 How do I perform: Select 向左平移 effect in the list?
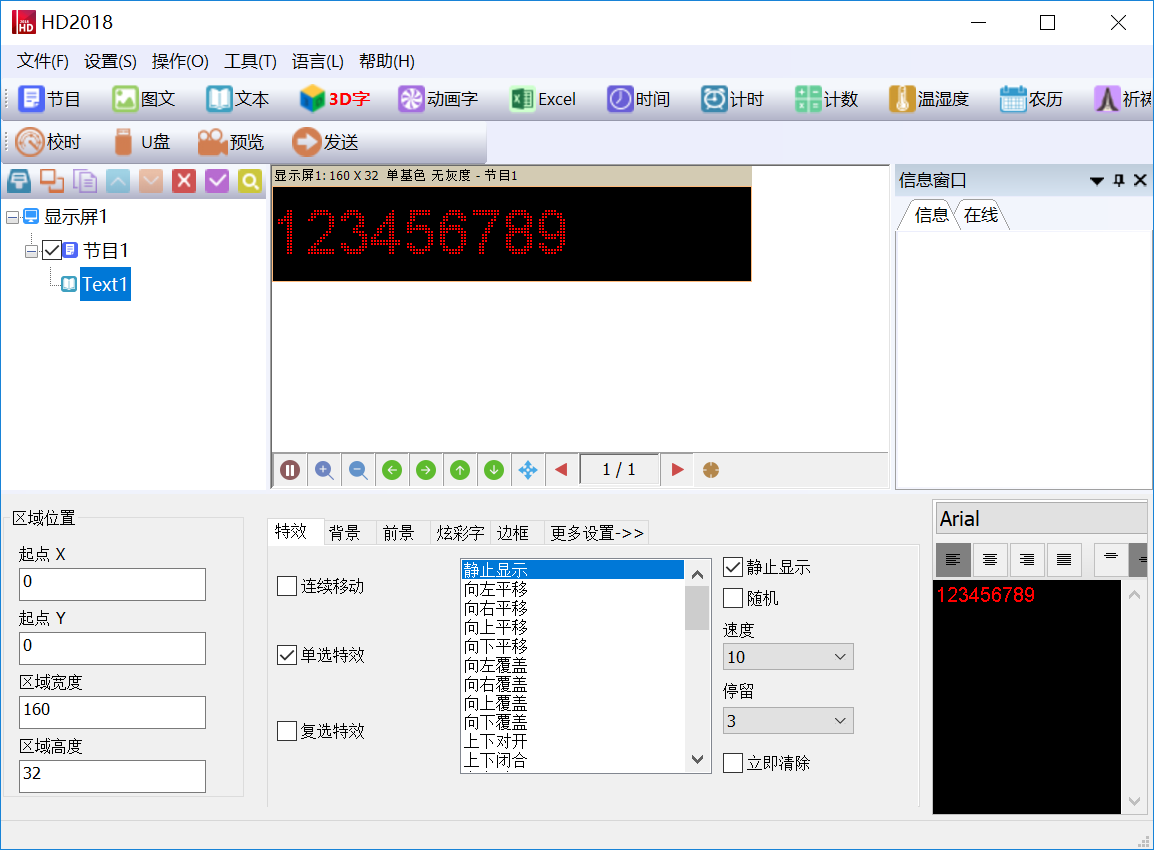click(496, 589)
